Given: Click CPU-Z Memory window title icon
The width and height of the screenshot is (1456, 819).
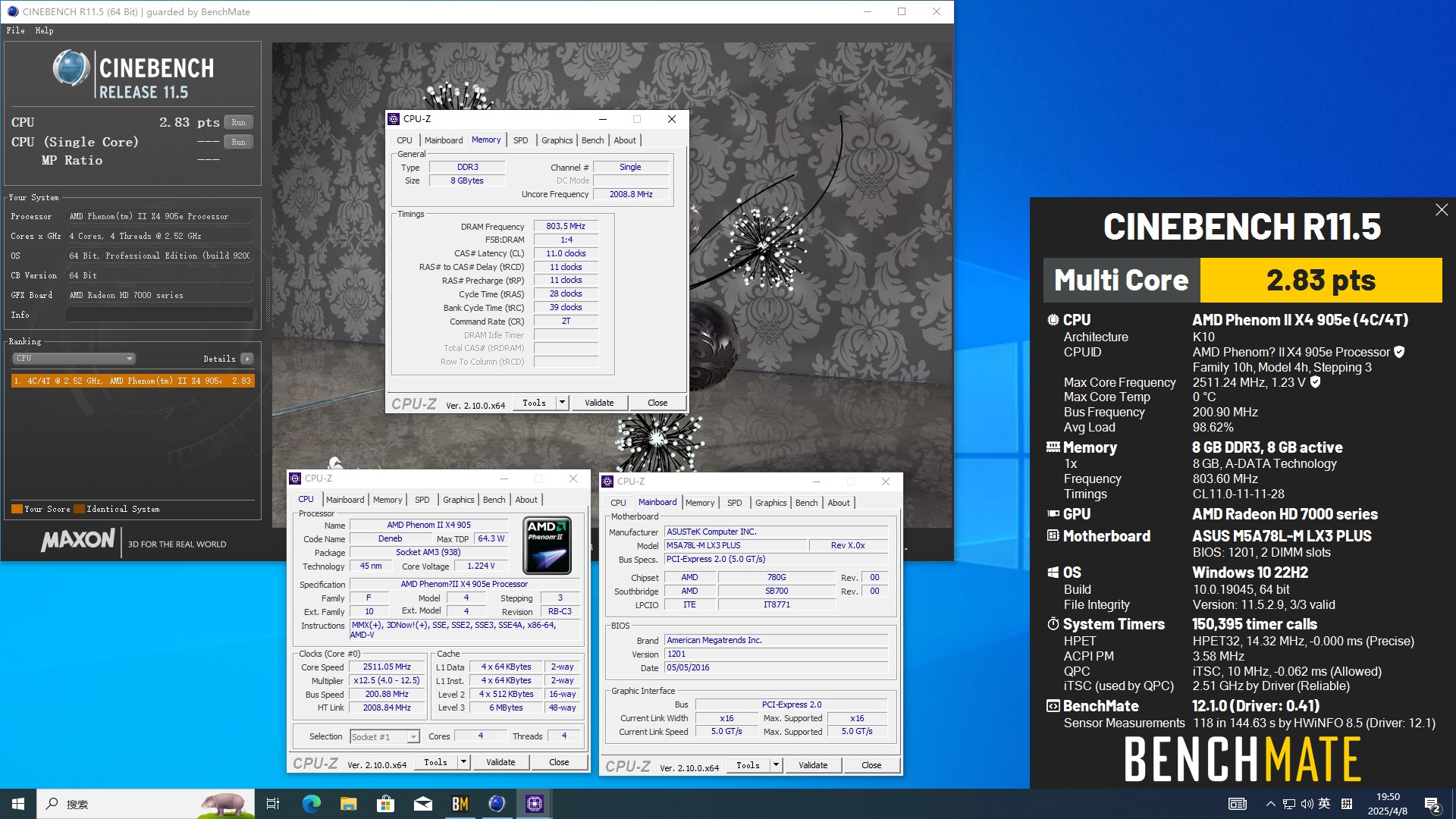Looking at the screenshot, I should click(x=394, y=119).
